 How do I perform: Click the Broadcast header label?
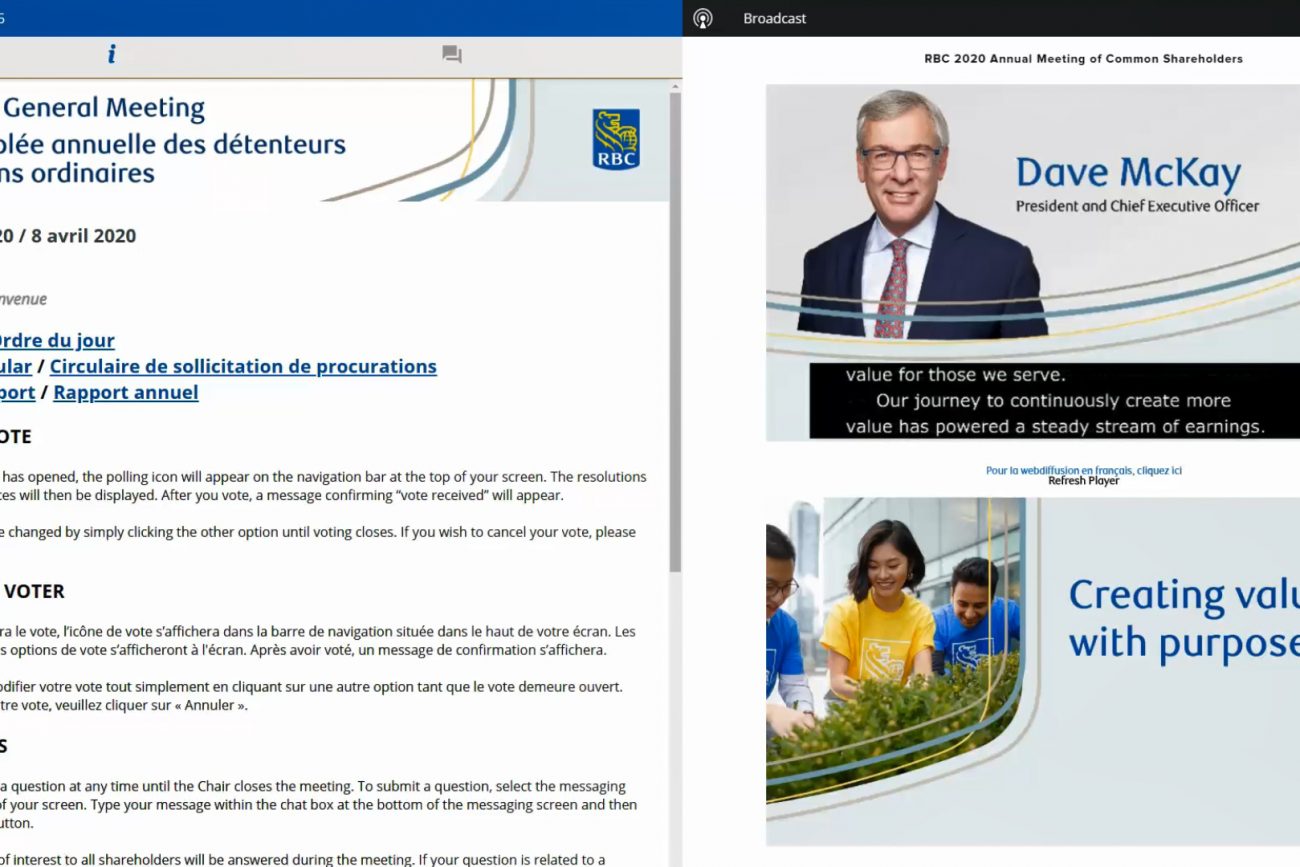[x=775, y=18]
